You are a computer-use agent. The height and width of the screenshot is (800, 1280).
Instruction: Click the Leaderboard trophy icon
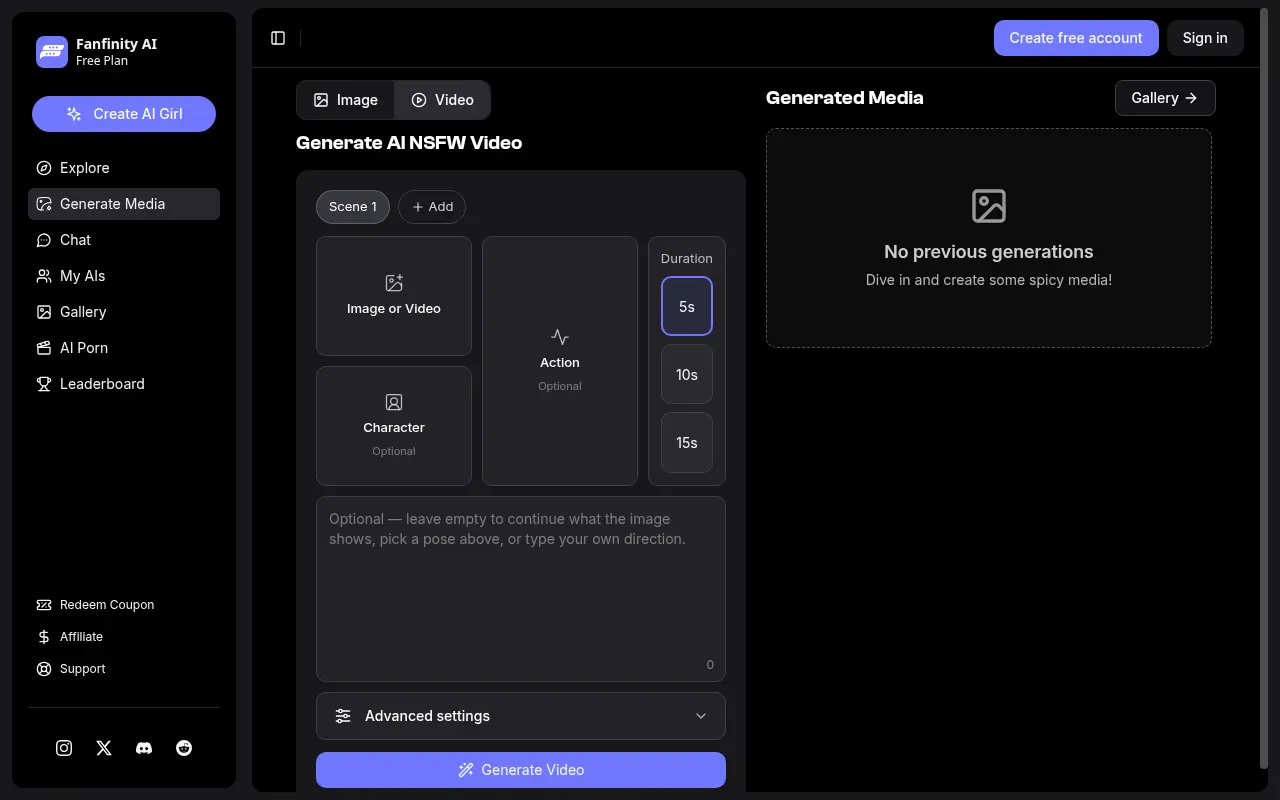[x=44, y=384]
